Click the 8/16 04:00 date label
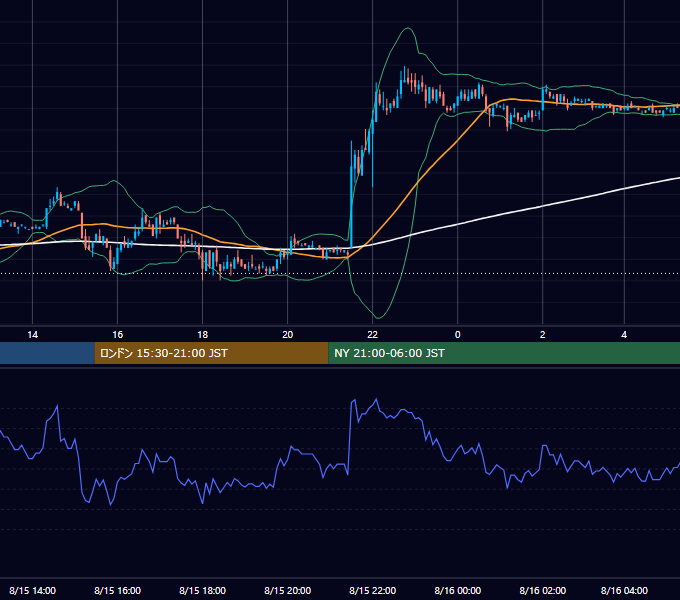The width and height of the screenshot is (680, 600). pyautogui.click(x=624, y=590)
